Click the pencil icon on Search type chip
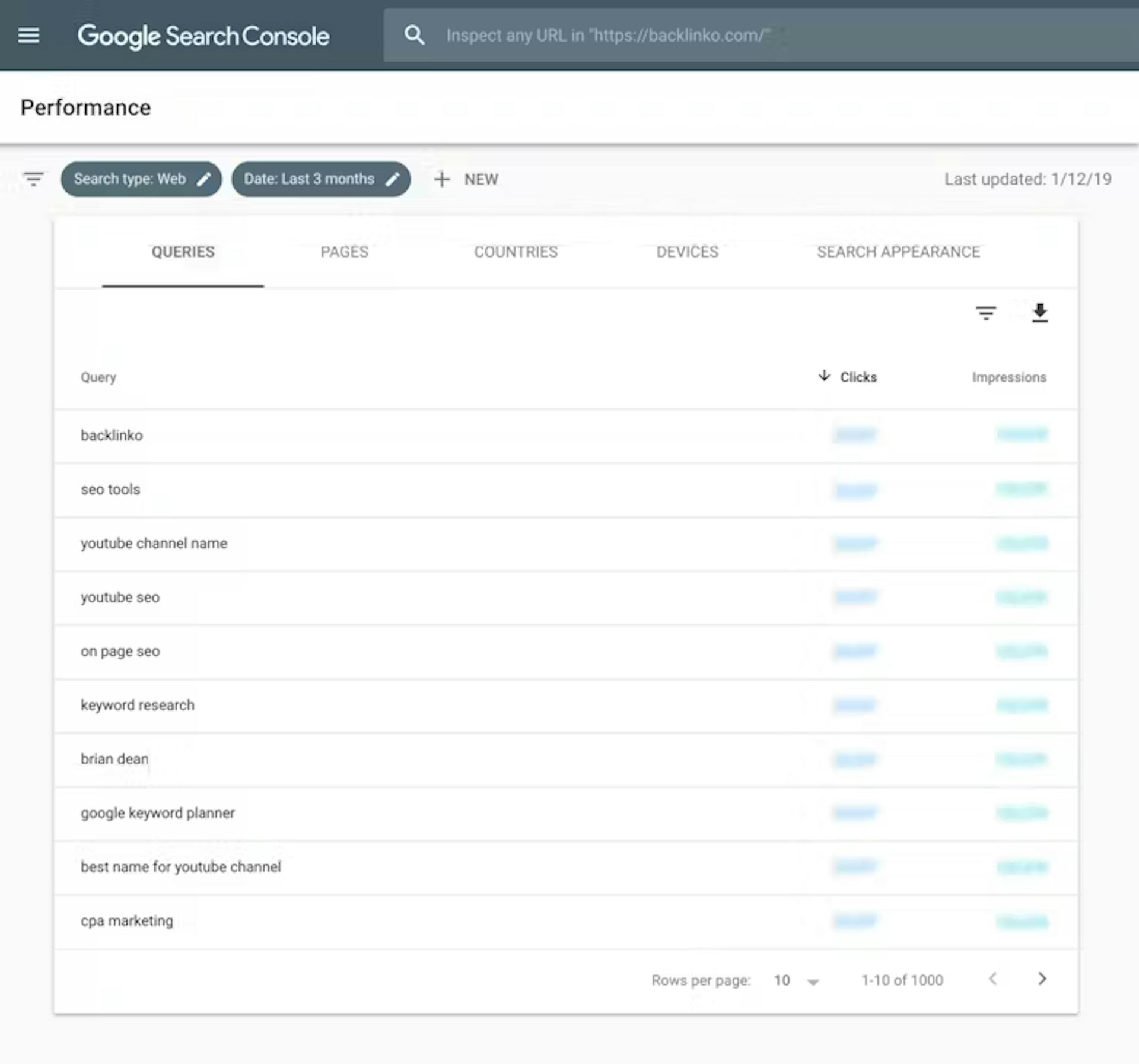The width and height of the screenshot is (1139, 1064). [x=204, y=179]
